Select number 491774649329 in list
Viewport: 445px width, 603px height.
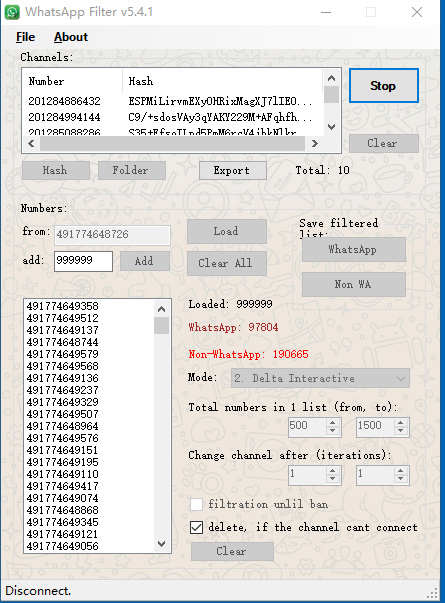pos(62,402)
